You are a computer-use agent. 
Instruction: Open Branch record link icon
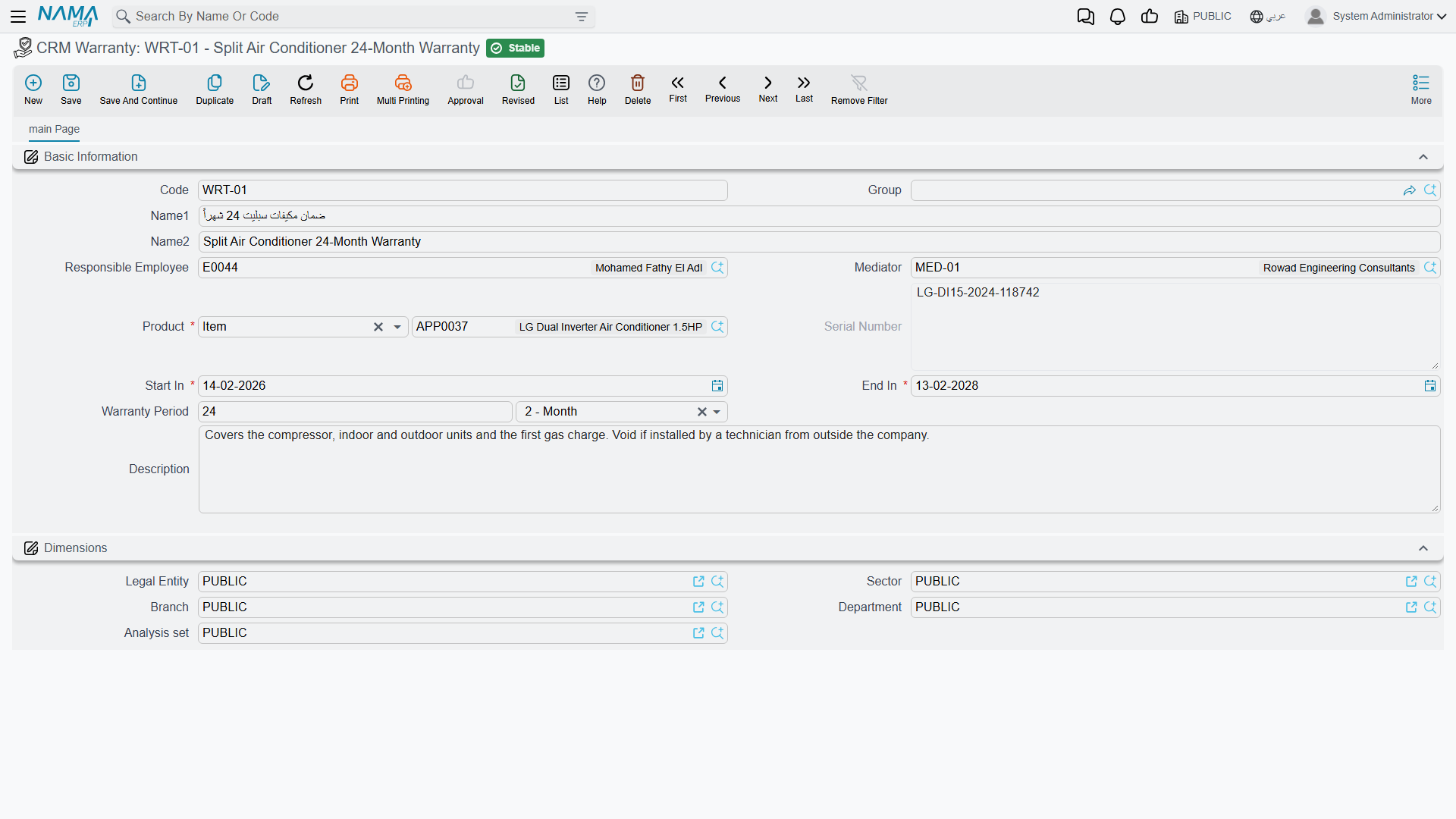[x=698, y=607]
